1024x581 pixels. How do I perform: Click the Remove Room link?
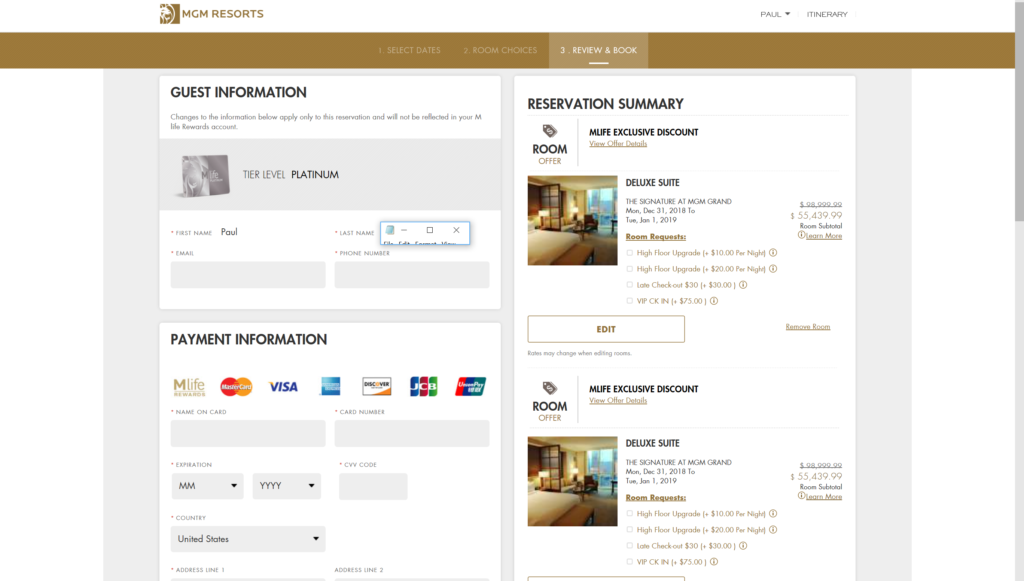[808, 326]
